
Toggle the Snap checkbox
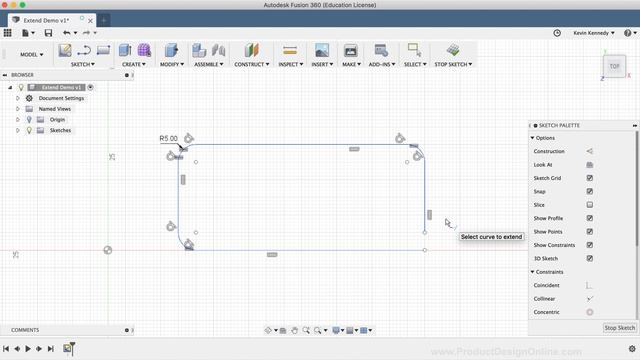(589, 191)
